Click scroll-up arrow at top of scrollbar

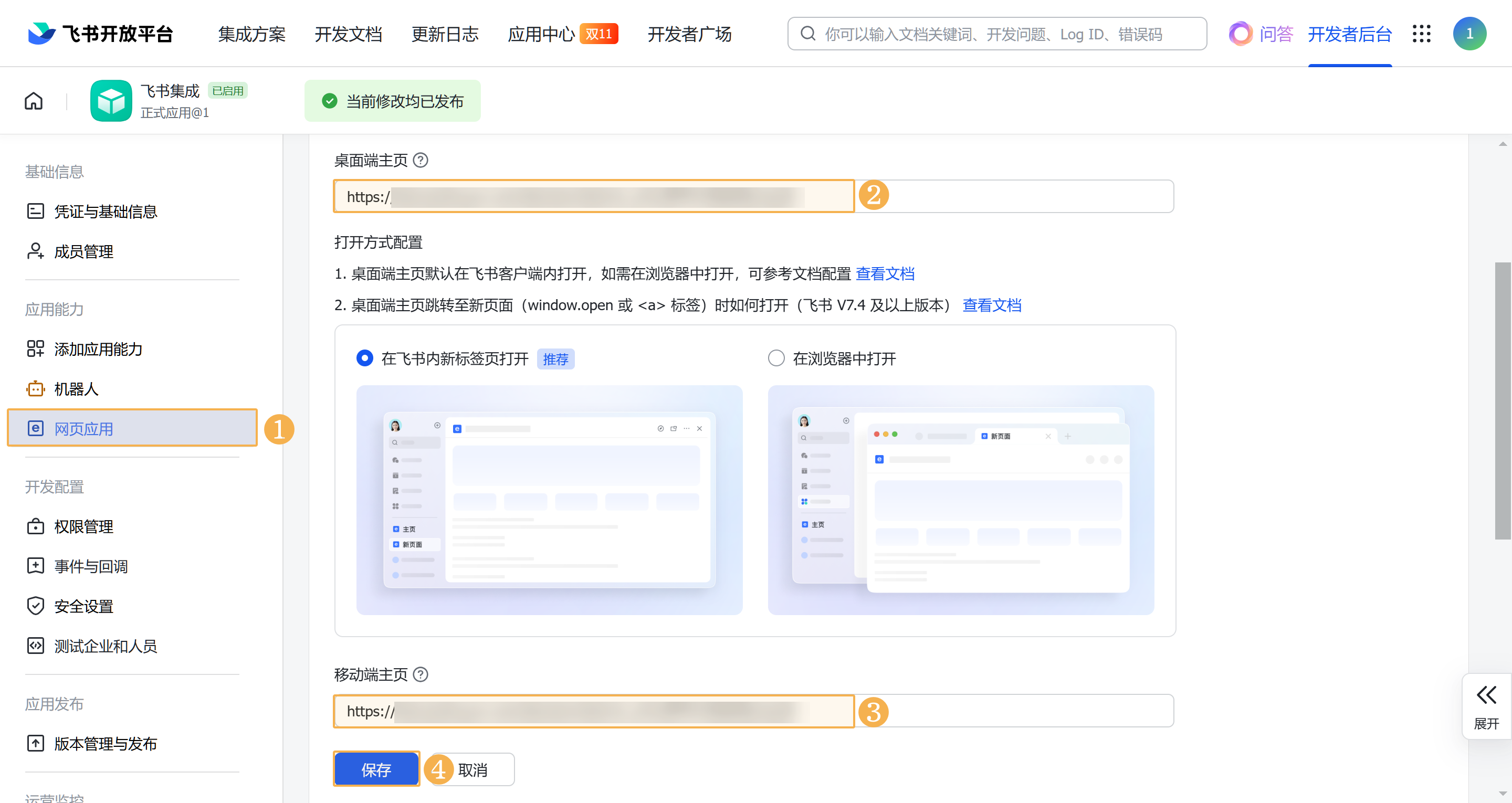[x=1503, y=143]
